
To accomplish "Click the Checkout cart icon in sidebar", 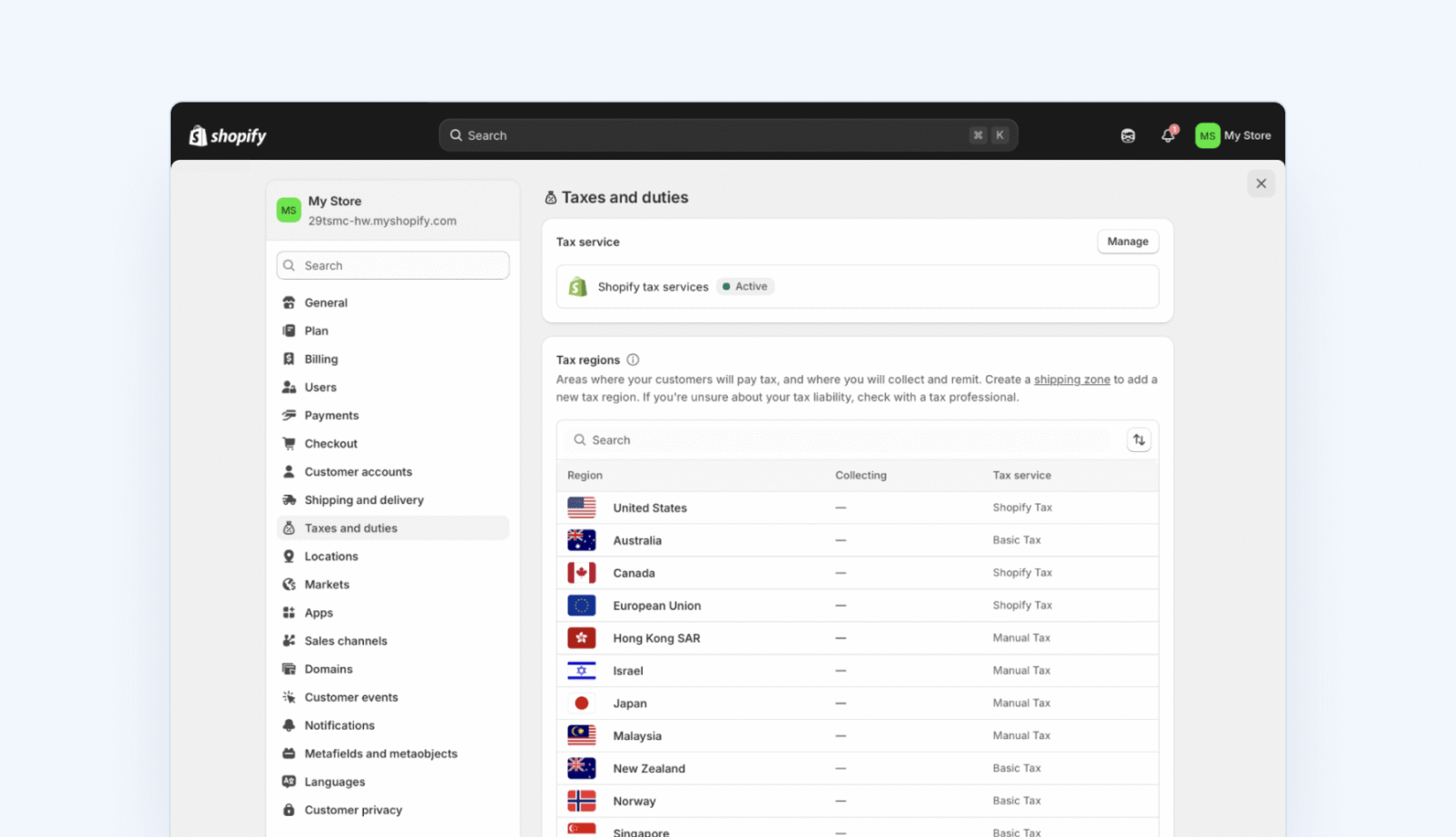I will [289, 443].
